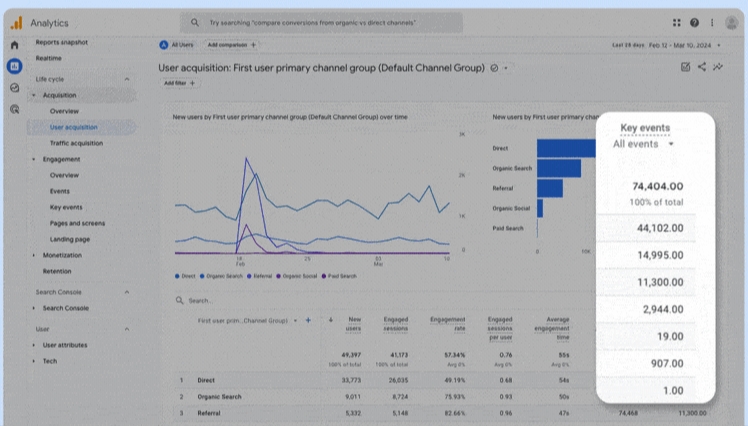The width and height of the screenshot is (748, 426).
Task: Click the Google Analytics logo
Action: 17,23
